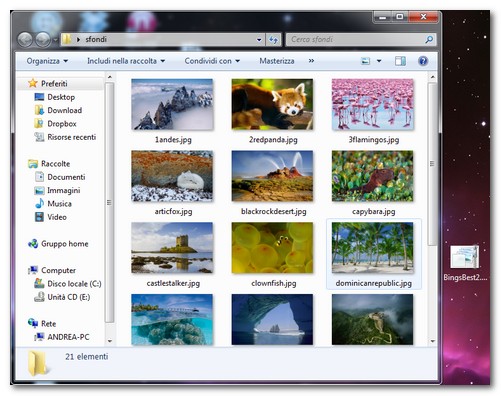Open Musica library

59,204
